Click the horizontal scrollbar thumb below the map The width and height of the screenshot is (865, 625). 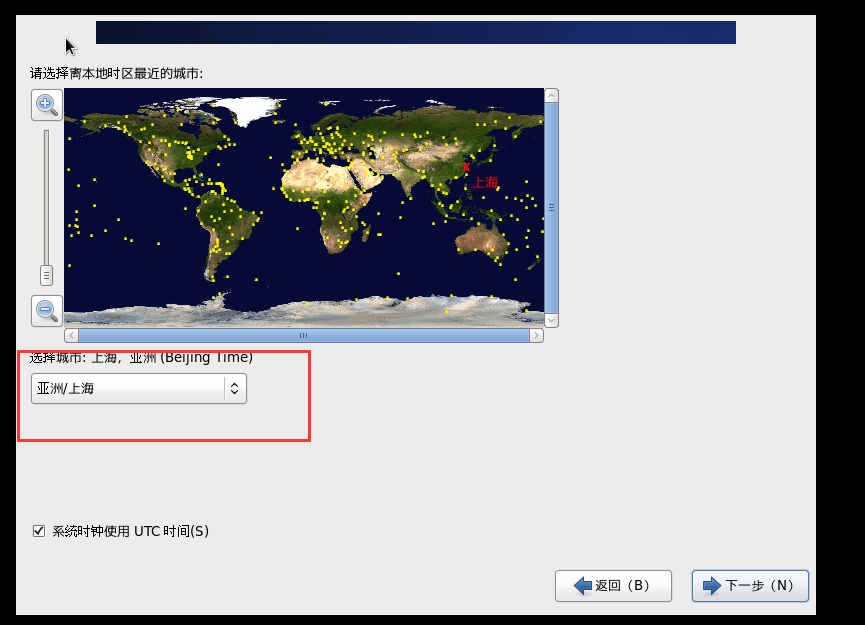click(x=303, y=335)
